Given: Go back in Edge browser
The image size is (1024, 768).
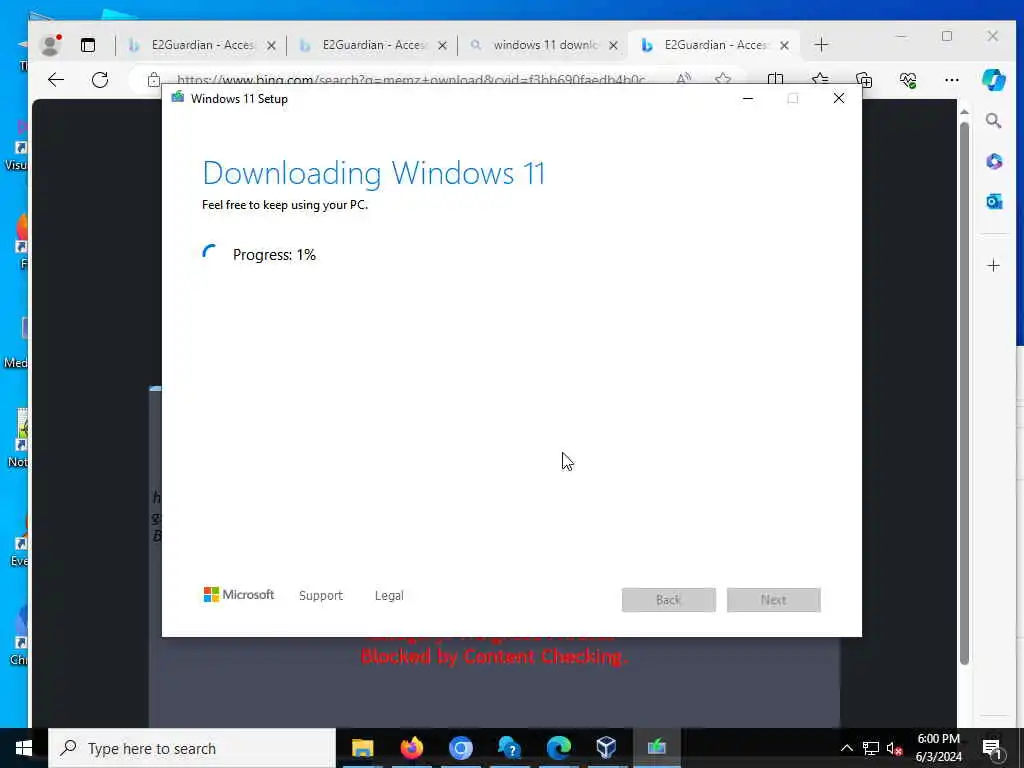Looking at the screenshot, I should point(56,80).
